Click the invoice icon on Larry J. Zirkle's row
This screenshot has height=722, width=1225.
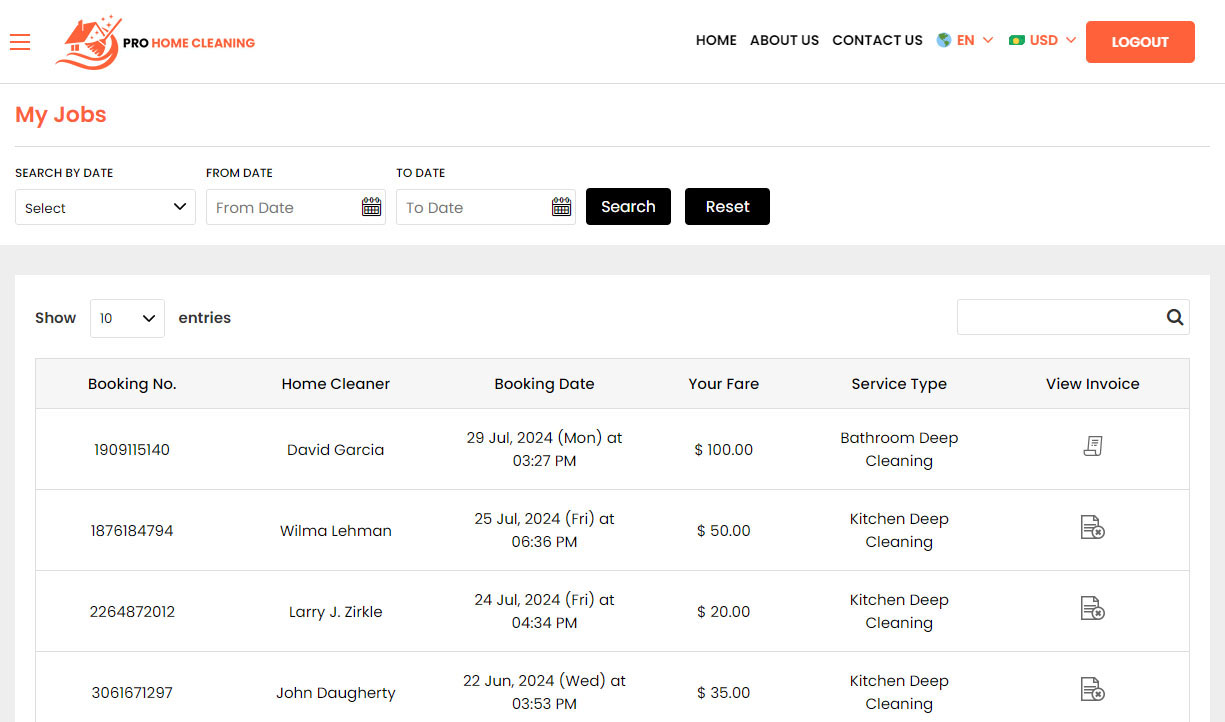(1092, 608)
